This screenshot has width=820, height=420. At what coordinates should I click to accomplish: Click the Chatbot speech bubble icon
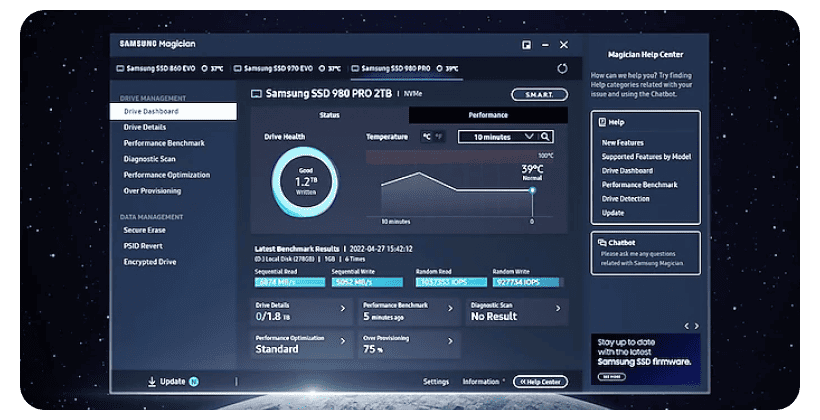point(600,242)
